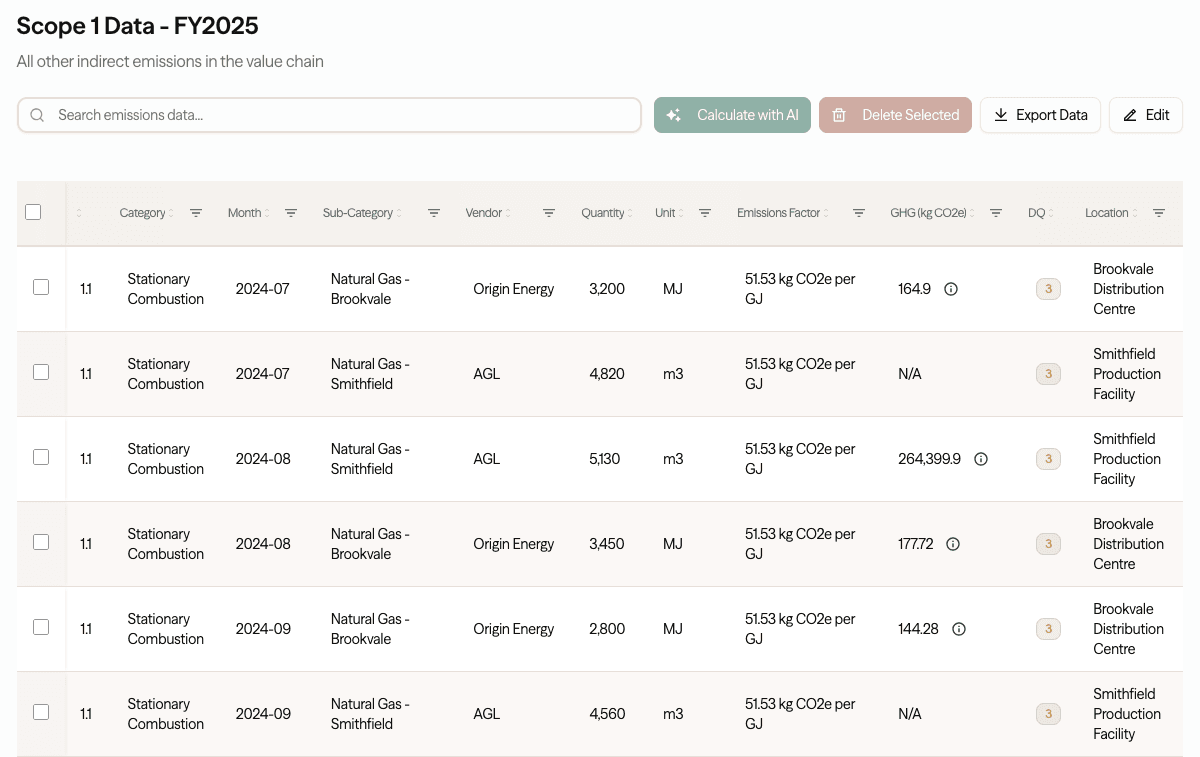Image resolution: width=1200 pixels, height=757 pixels.
Task: Toggle the select-all checkbox in header
Action: 33,212
